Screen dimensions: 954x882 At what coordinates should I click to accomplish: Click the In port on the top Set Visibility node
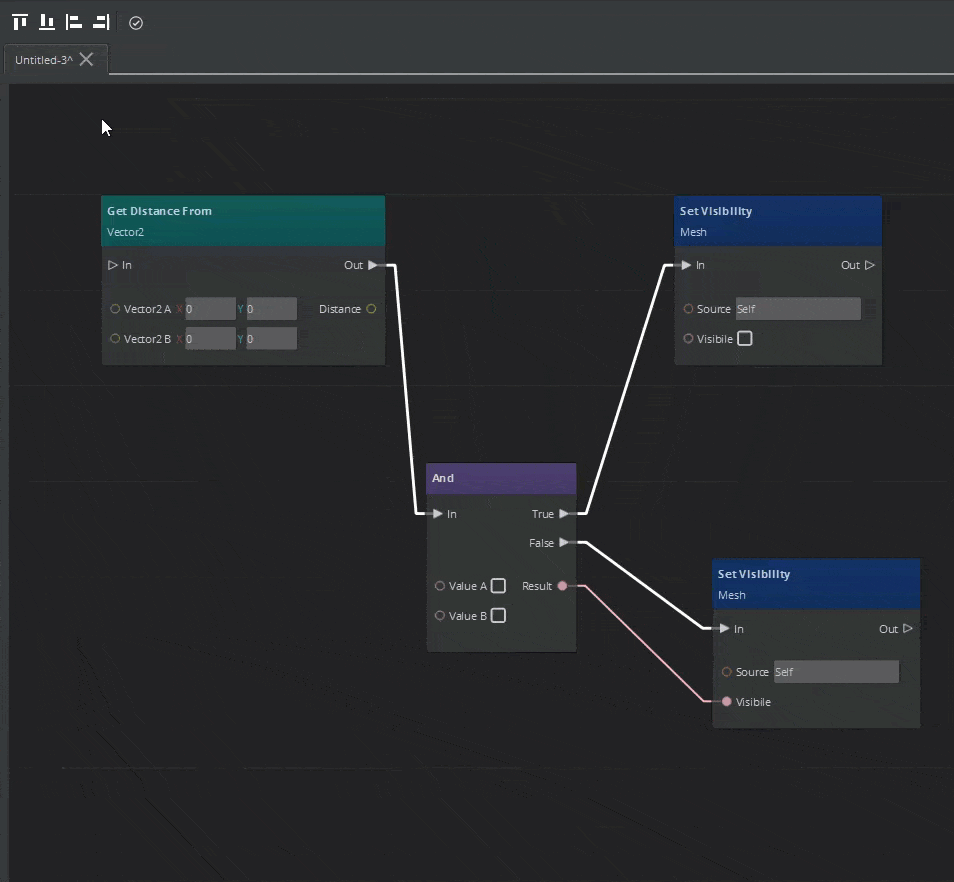[x=687, y=265]
